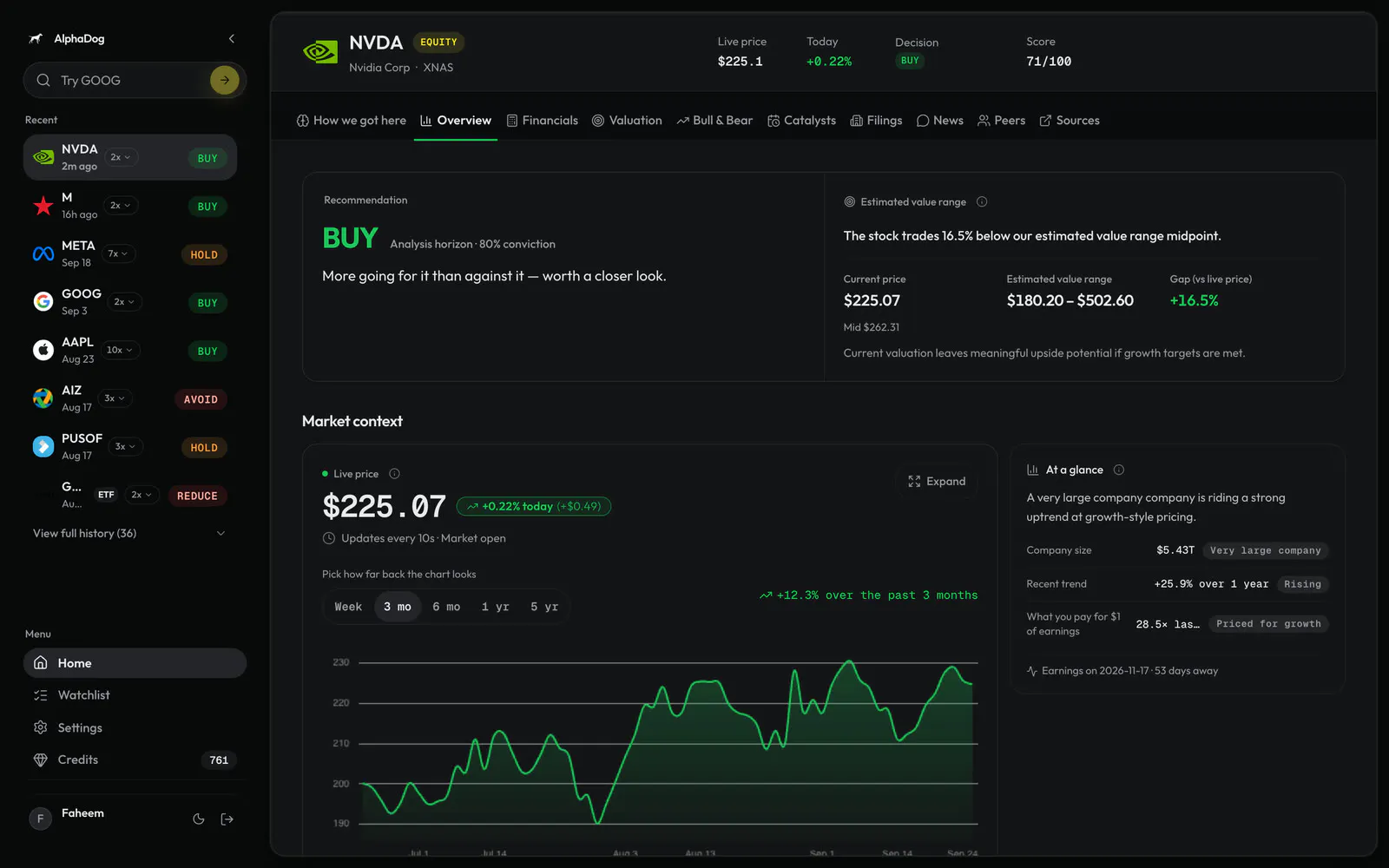The width and height of the screenshot is (1389, 868).
Task: Open M 2x versions dropdown
Action: pos(121,206)
